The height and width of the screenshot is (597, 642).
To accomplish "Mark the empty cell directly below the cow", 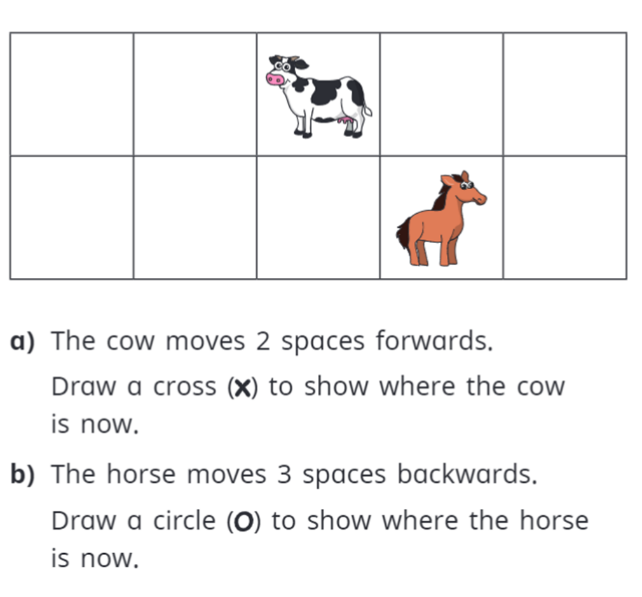I will click(318, 218).
